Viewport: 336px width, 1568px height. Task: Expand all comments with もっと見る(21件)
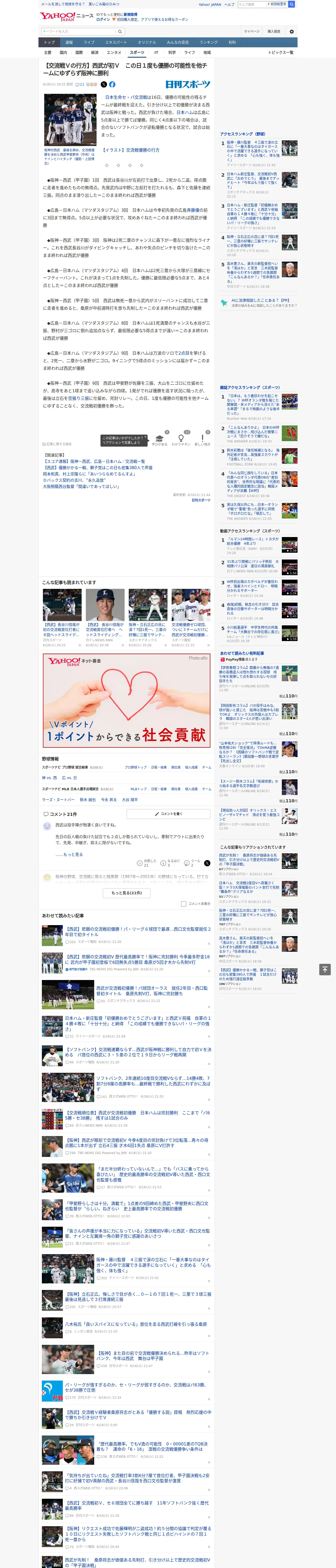127,892
